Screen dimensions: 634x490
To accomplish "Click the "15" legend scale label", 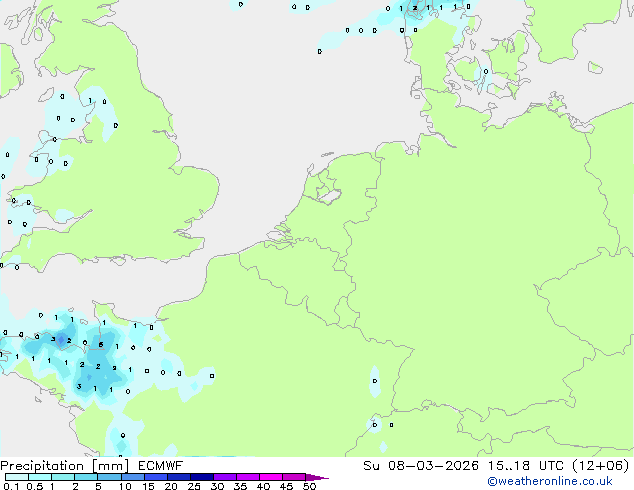I will pos(148,486).
